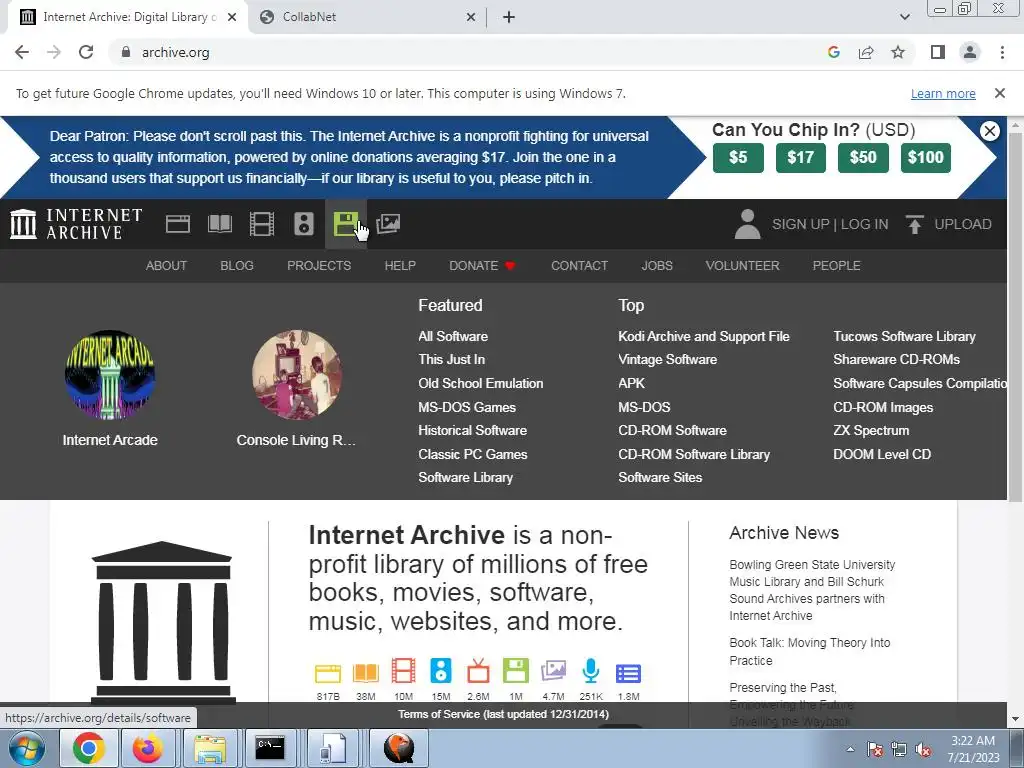The width and height of the screenshot is (1024, 768).
Task: Open a new Chrome tab
Action: [x=509, y=17]
